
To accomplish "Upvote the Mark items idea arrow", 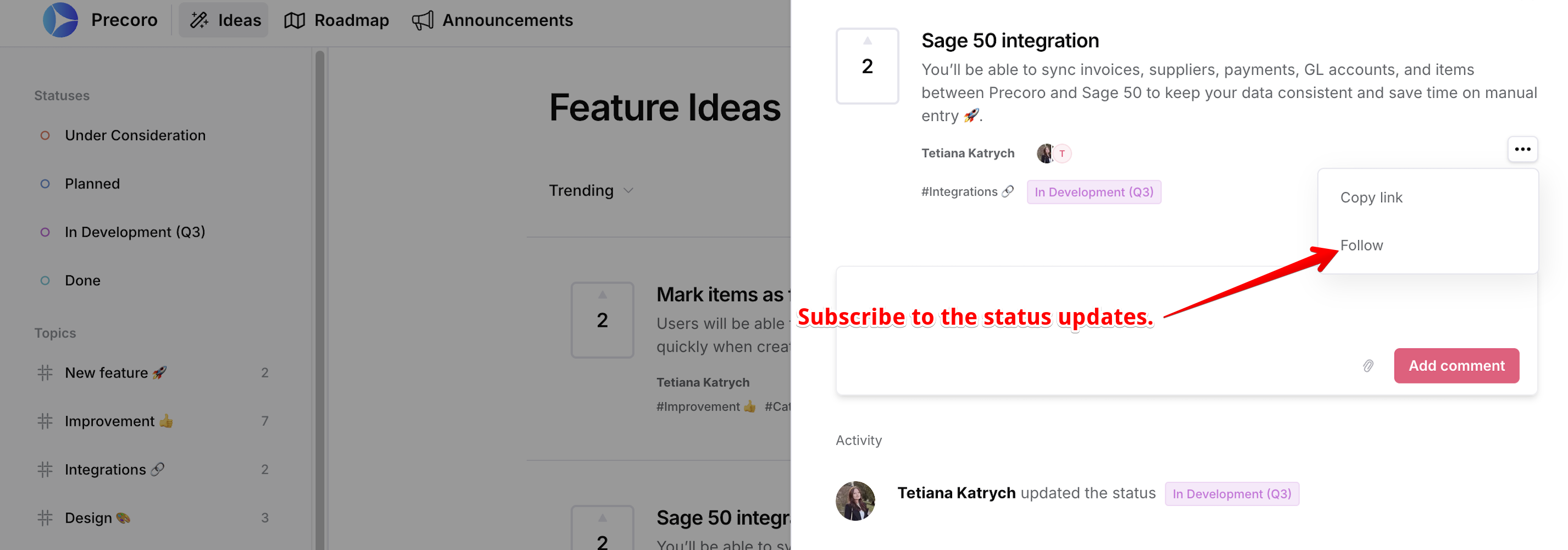I will 602,295.
